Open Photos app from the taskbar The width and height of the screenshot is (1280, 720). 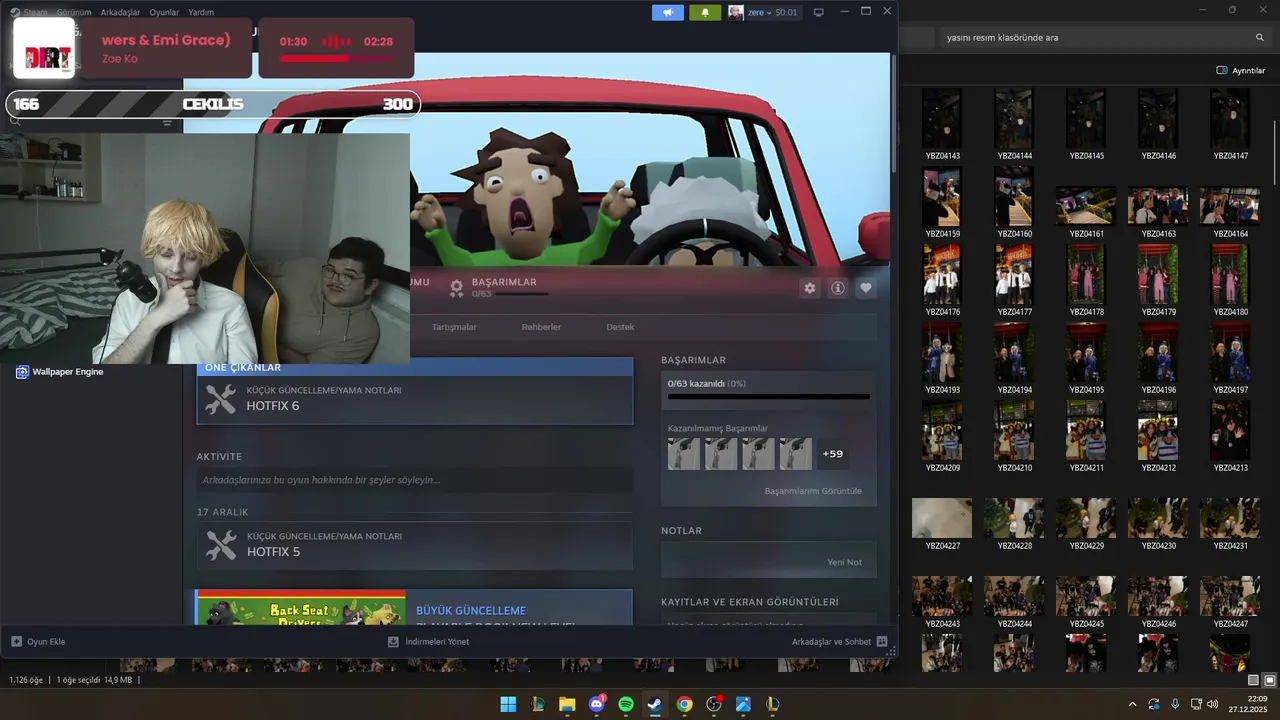coord(743,704)
